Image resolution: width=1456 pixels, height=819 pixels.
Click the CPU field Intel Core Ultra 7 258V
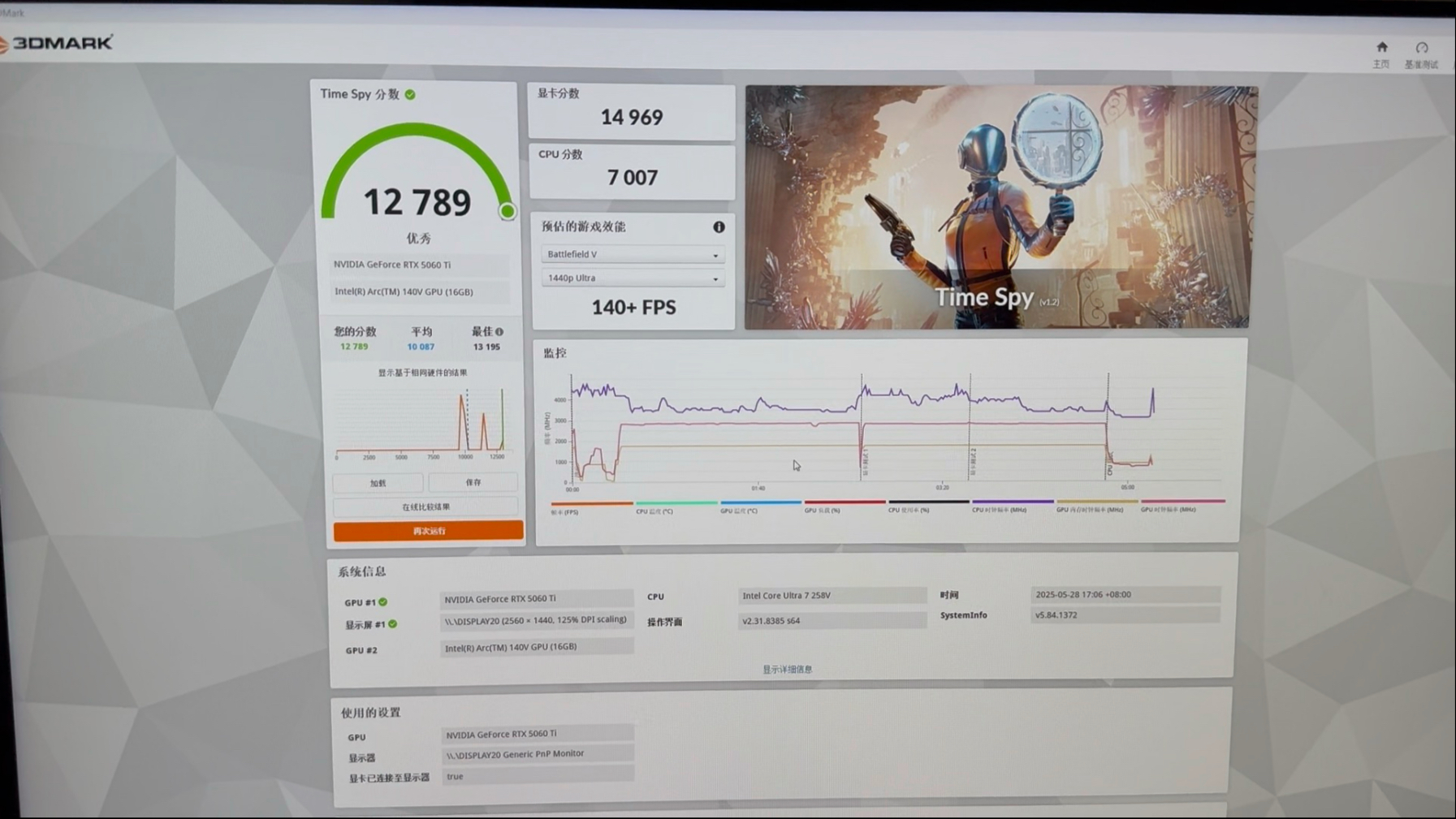pyautogui.click(x=832, y=596)
